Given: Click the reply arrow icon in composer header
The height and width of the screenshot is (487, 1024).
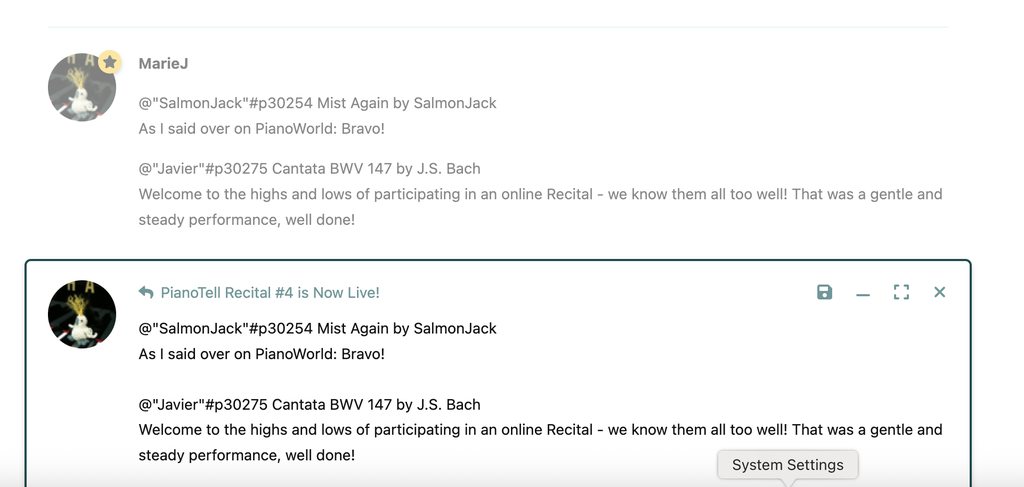Looking at the screenshot, I should click(x=146, y=293).
